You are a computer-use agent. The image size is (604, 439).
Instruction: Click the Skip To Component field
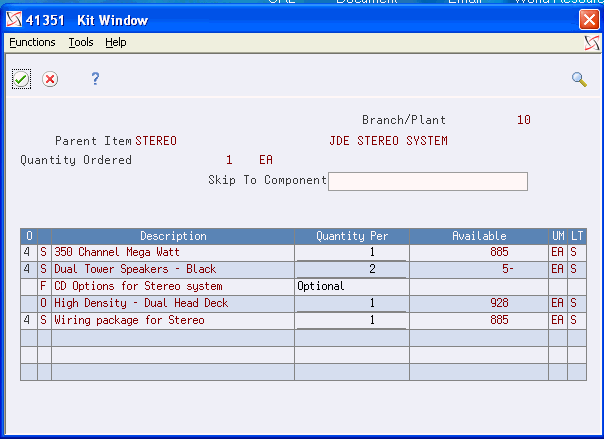[428, 181]
